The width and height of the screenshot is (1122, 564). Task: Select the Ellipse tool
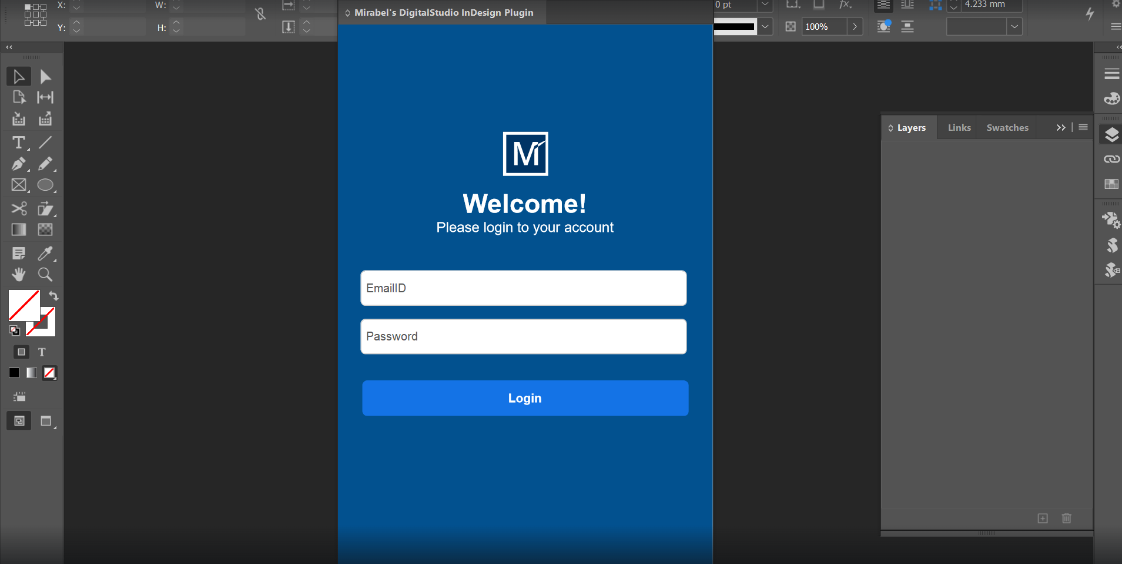pyautogui.click(x=45, y=185)
